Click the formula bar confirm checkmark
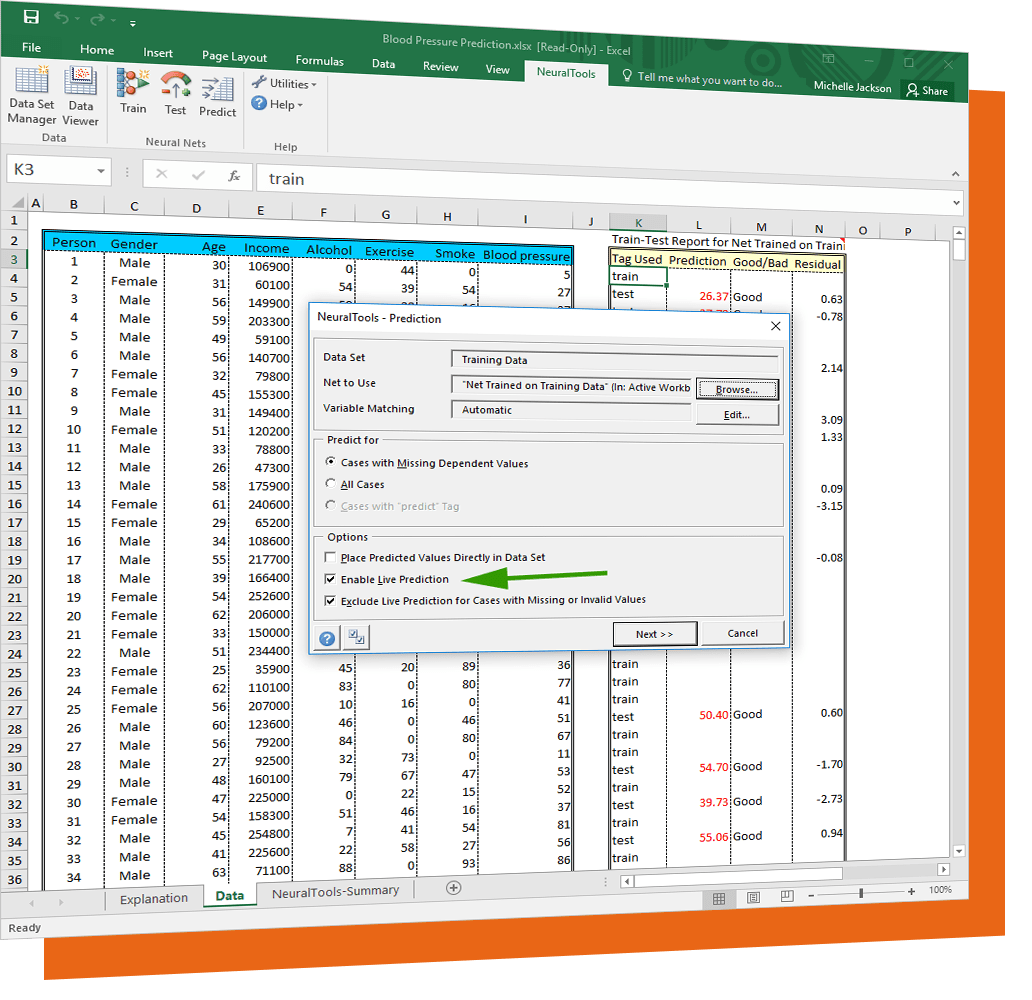Viewport: 1032px width, 1000px height. (197, 175)
